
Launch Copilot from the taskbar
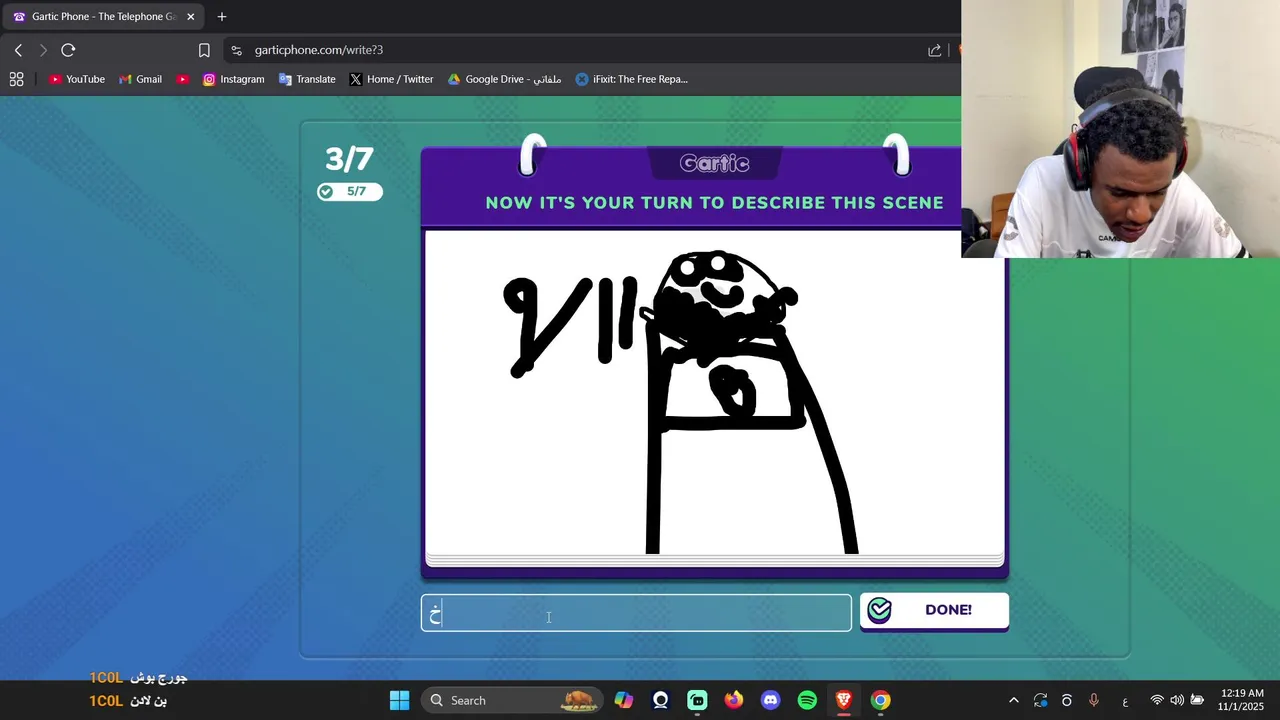(624, 700)
